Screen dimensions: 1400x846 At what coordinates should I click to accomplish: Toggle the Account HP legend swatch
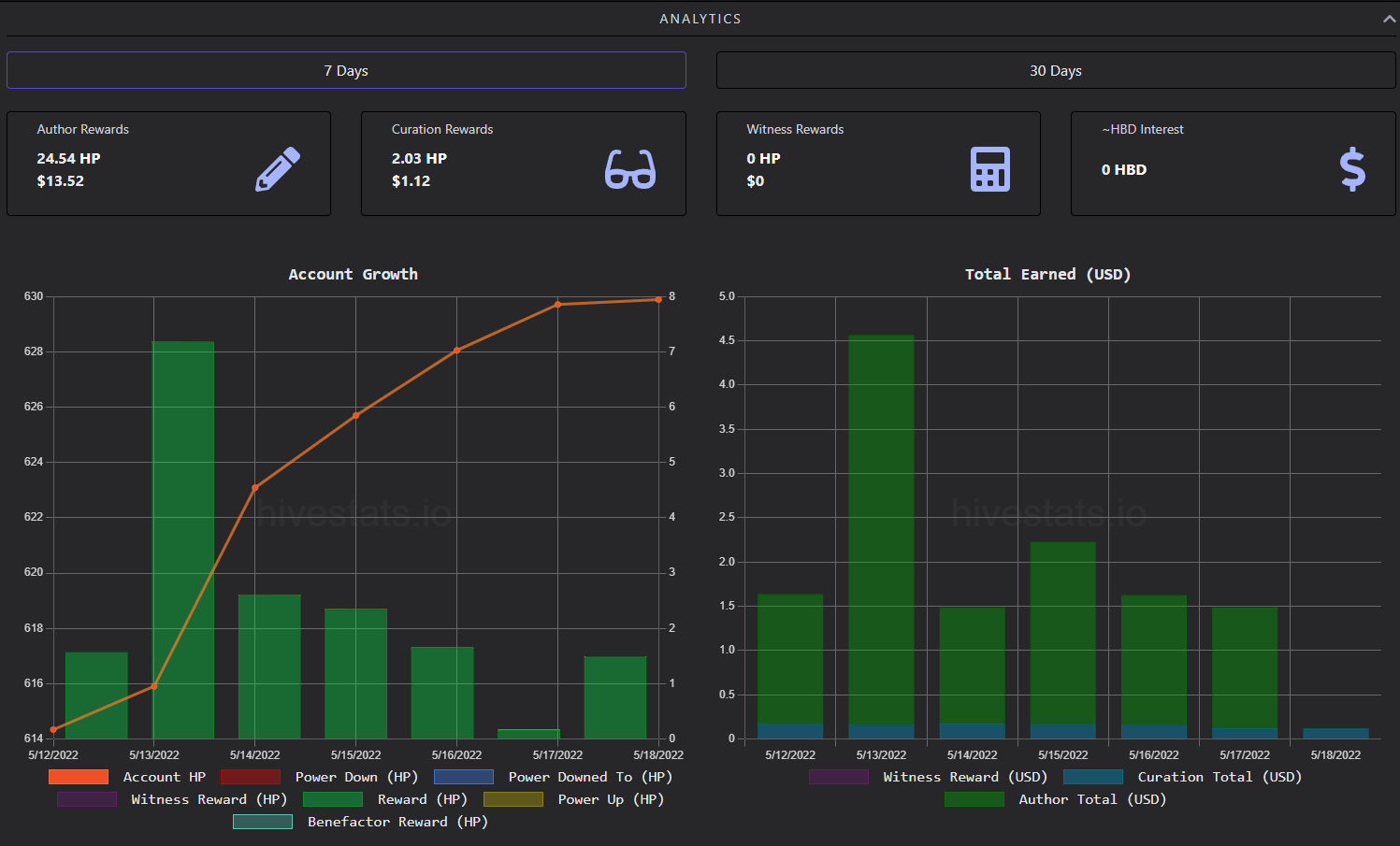pyautogui.click(x=79, y=777)
